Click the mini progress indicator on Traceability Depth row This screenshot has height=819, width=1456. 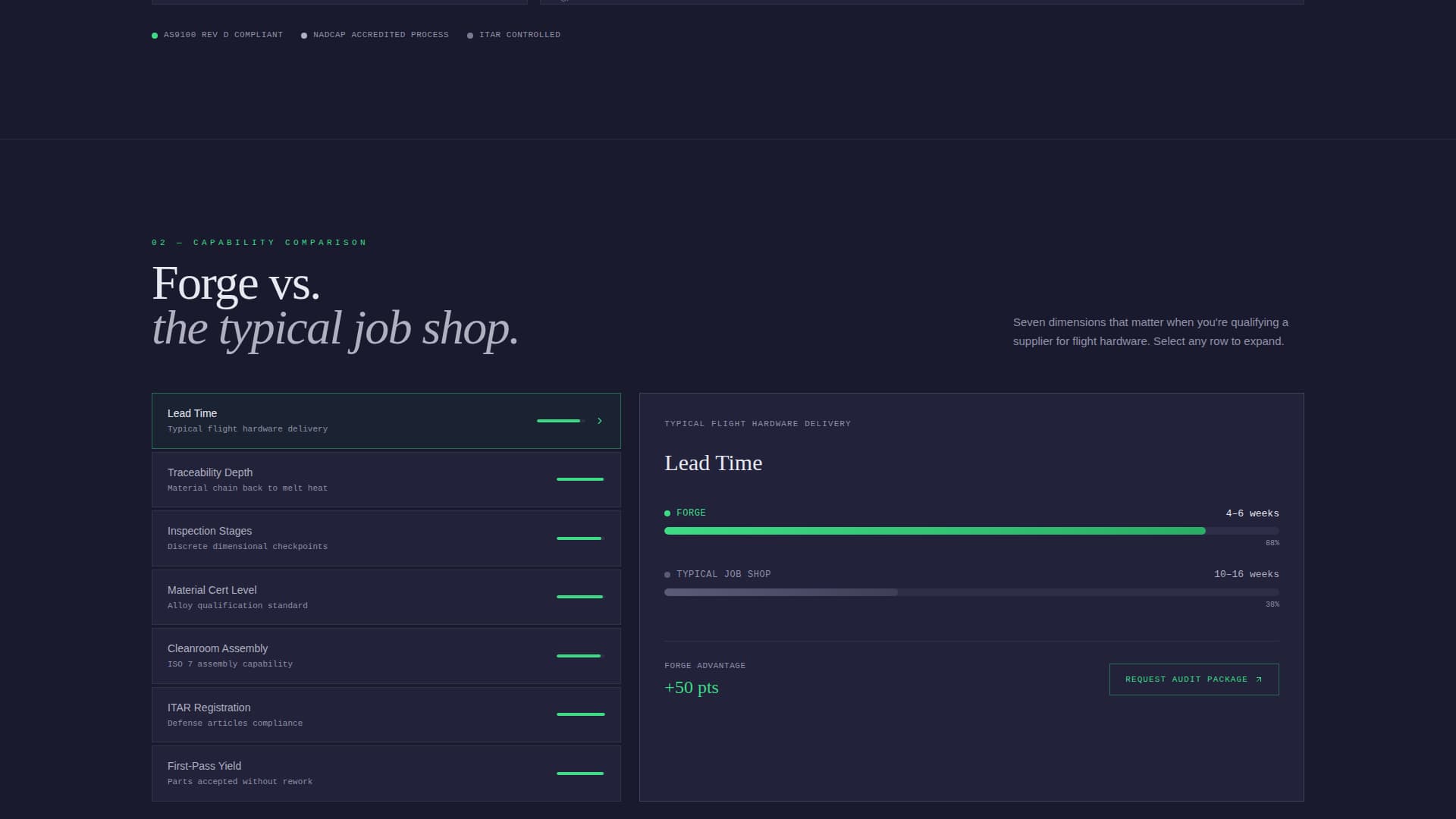pos(579,480)
